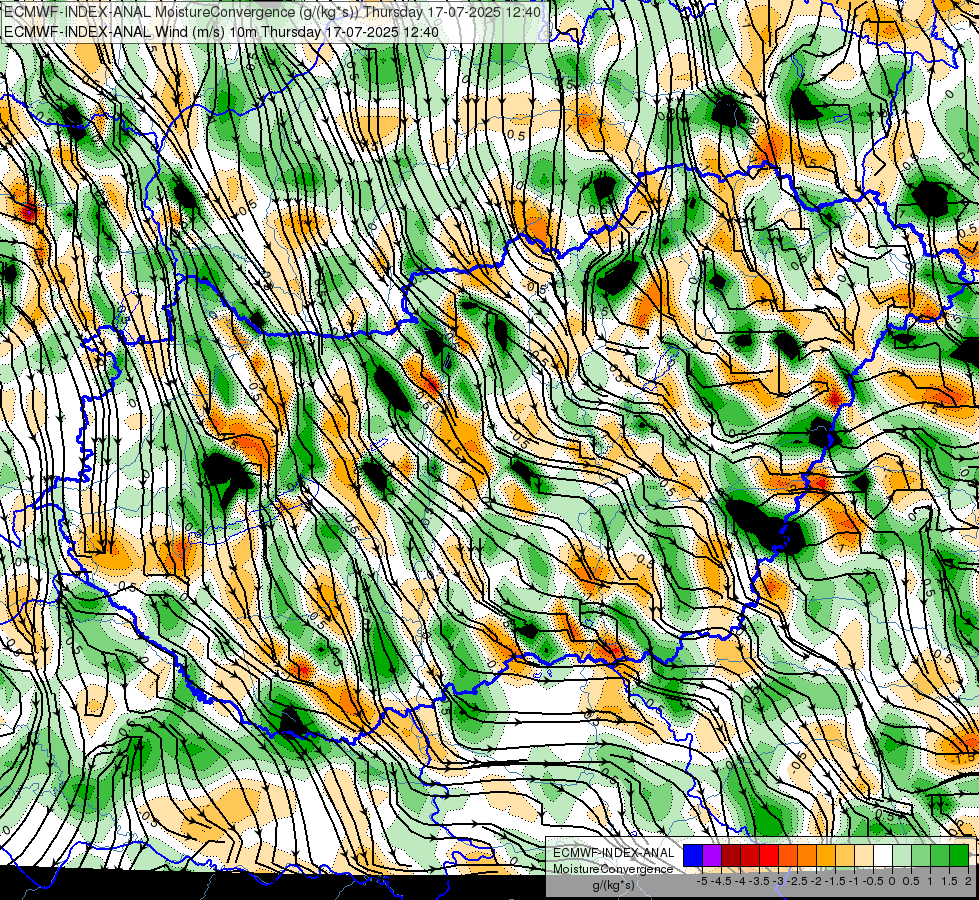Click the -3.5 tick label on the color scale
The height and width of the screenshot is (900, 979).
[760, 881]
